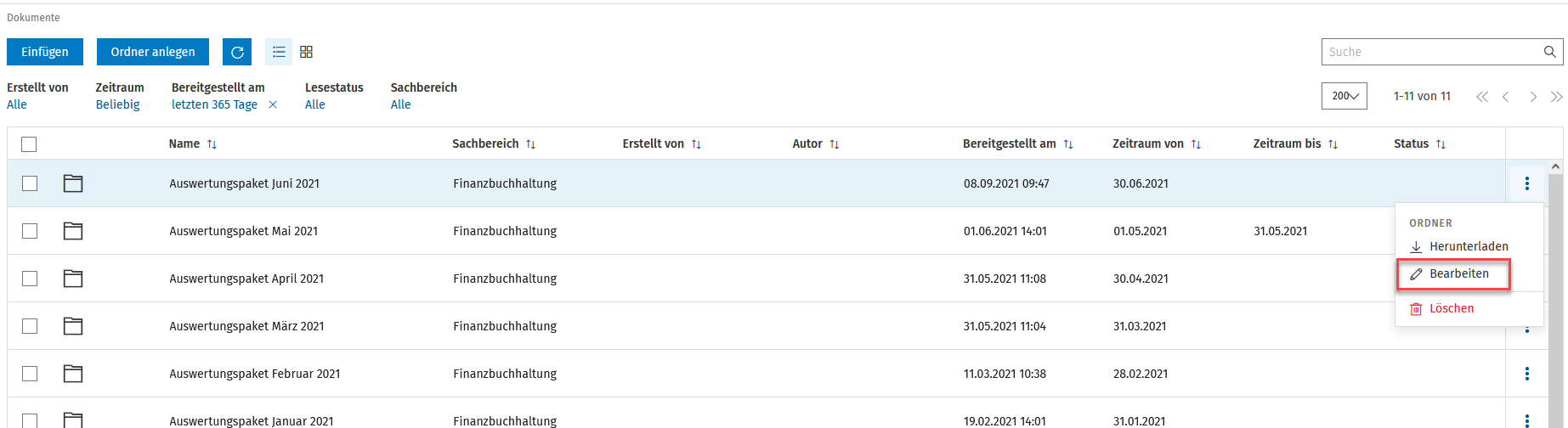Image resolution: width=1568 pixels, height=428 pixels.
Task: Open actions menu for Auswertungspaket Februar 2021
Action: pyautogui.click(x=1527, y=374)
